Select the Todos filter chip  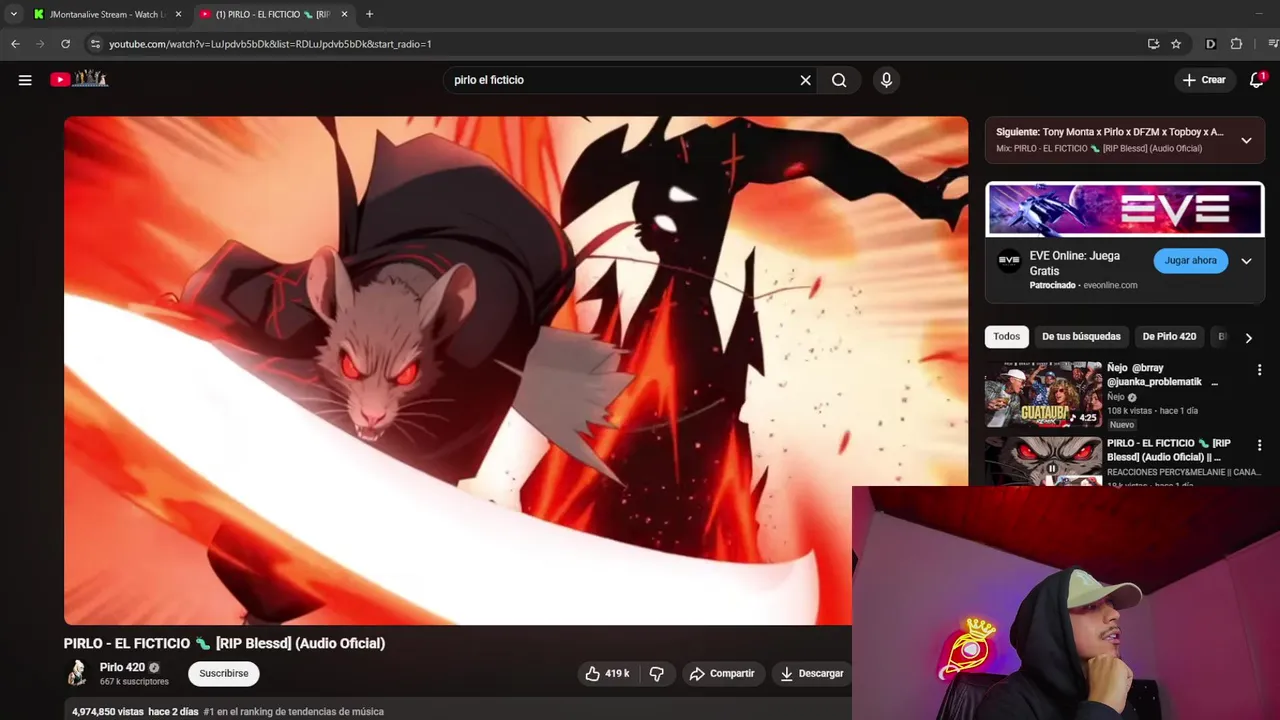click(1006, 337)
